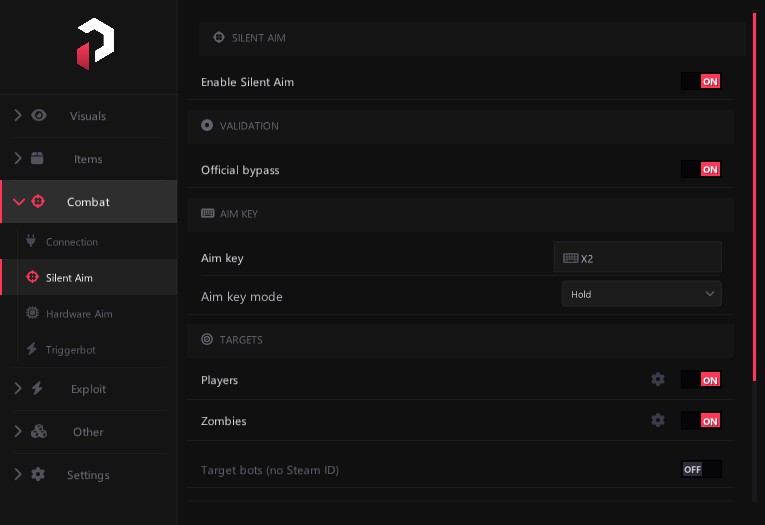This screenshot has width=765, height=525.
Task: Open the Other menu section
Action: (88, 432)
